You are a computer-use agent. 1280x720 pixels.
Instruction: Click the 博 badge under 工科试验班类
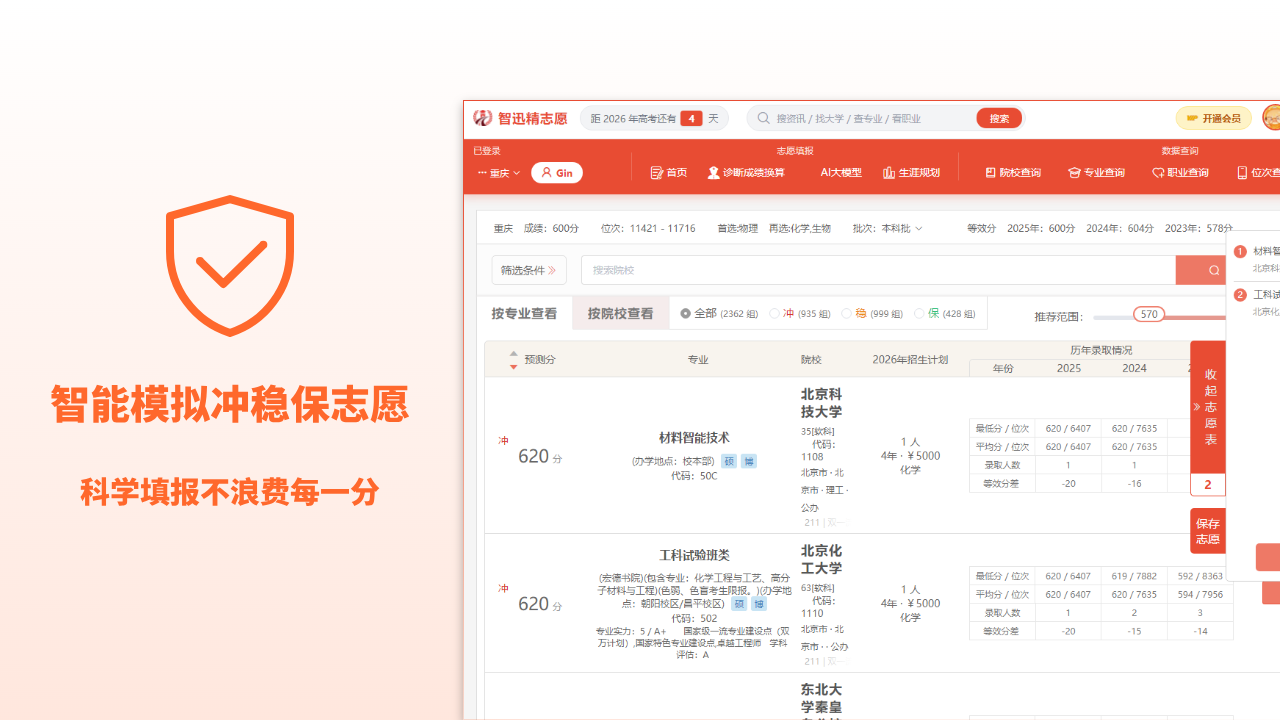[x=759, y=604]
